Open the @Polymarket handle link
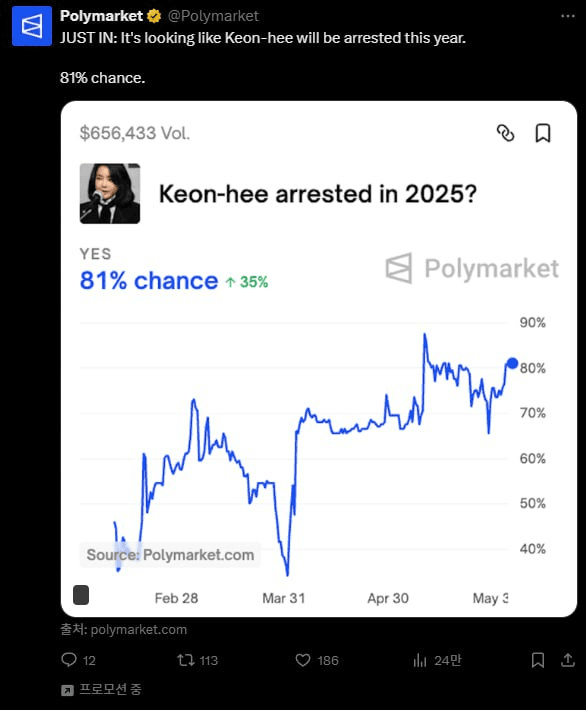Screen dimensions: 586x710 (x=213, y=16)
